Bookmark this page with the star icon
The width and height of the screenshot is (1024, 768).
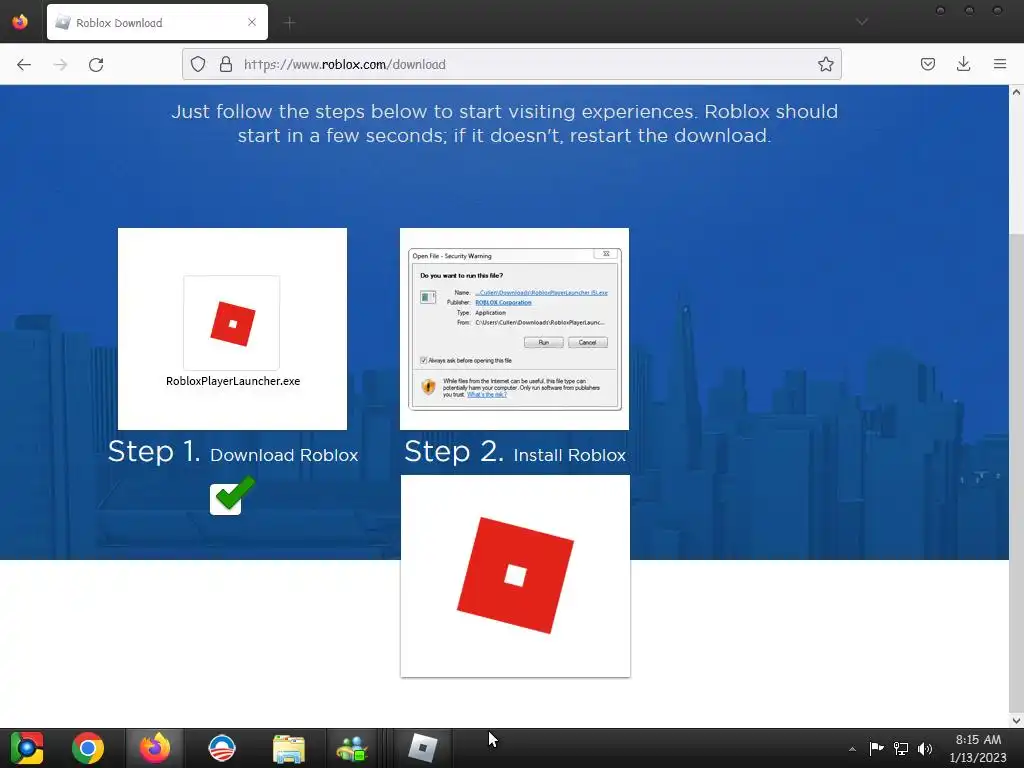click(x=825, y=64)
